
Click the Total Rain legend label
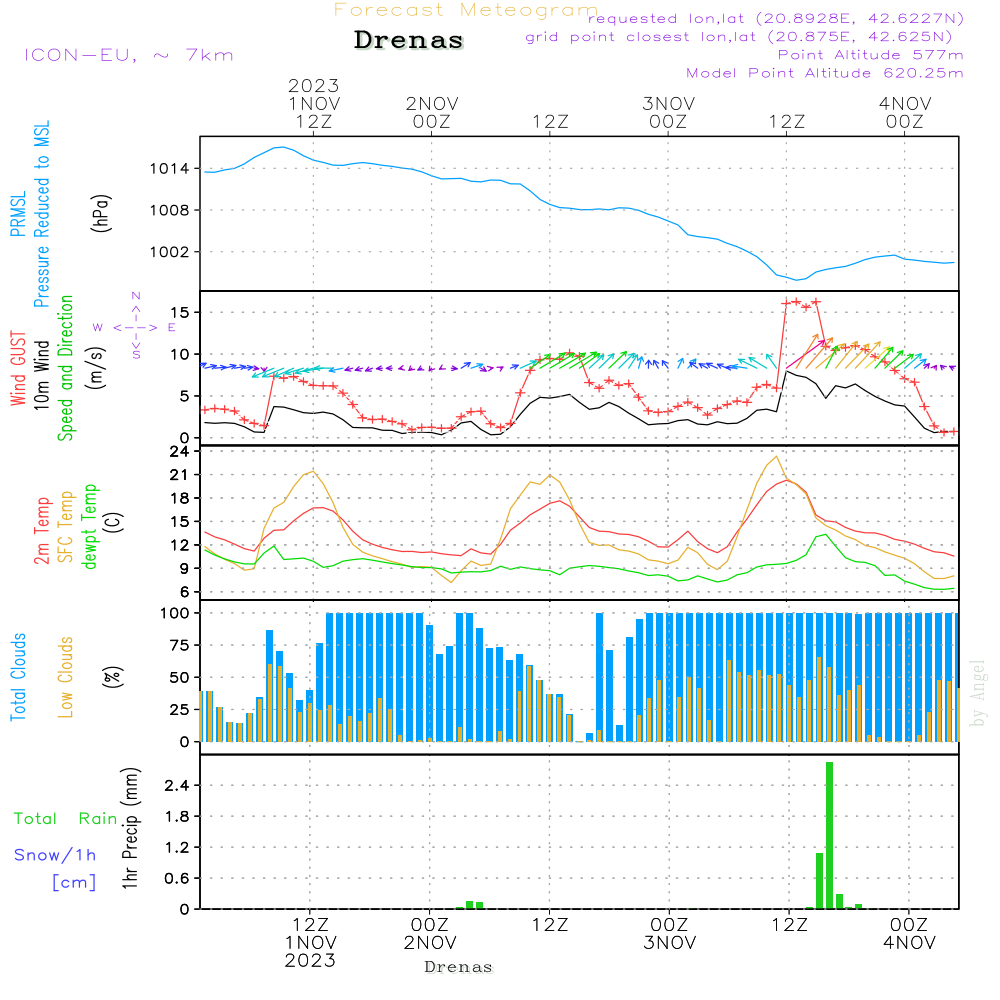[66, 818]
